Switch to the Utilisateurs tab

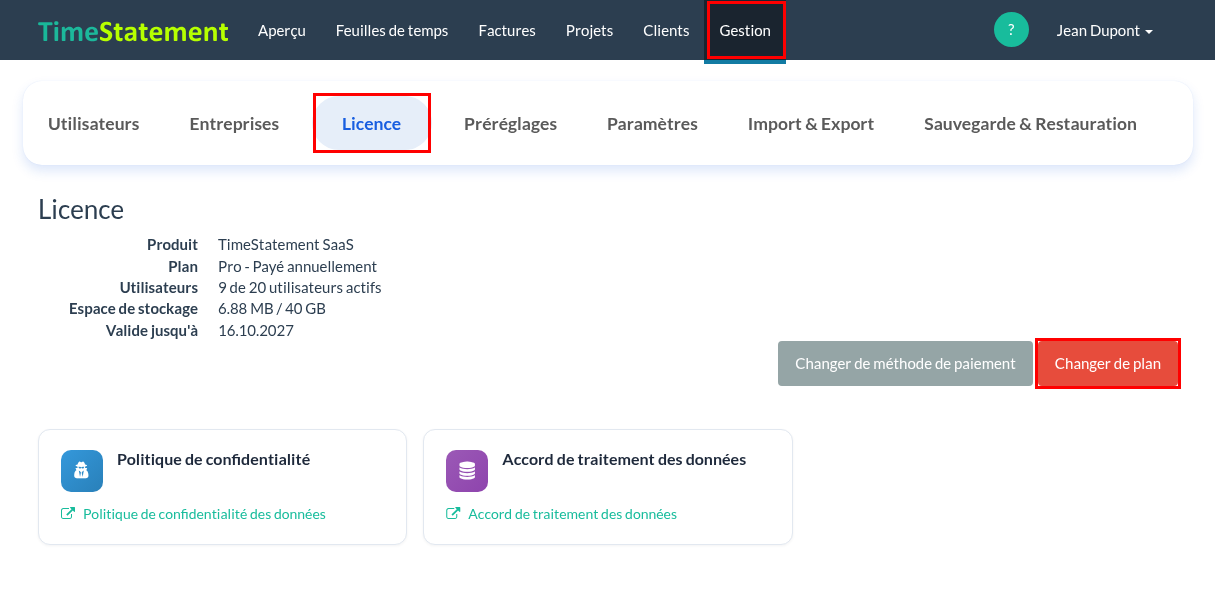(x=94, y=124)
